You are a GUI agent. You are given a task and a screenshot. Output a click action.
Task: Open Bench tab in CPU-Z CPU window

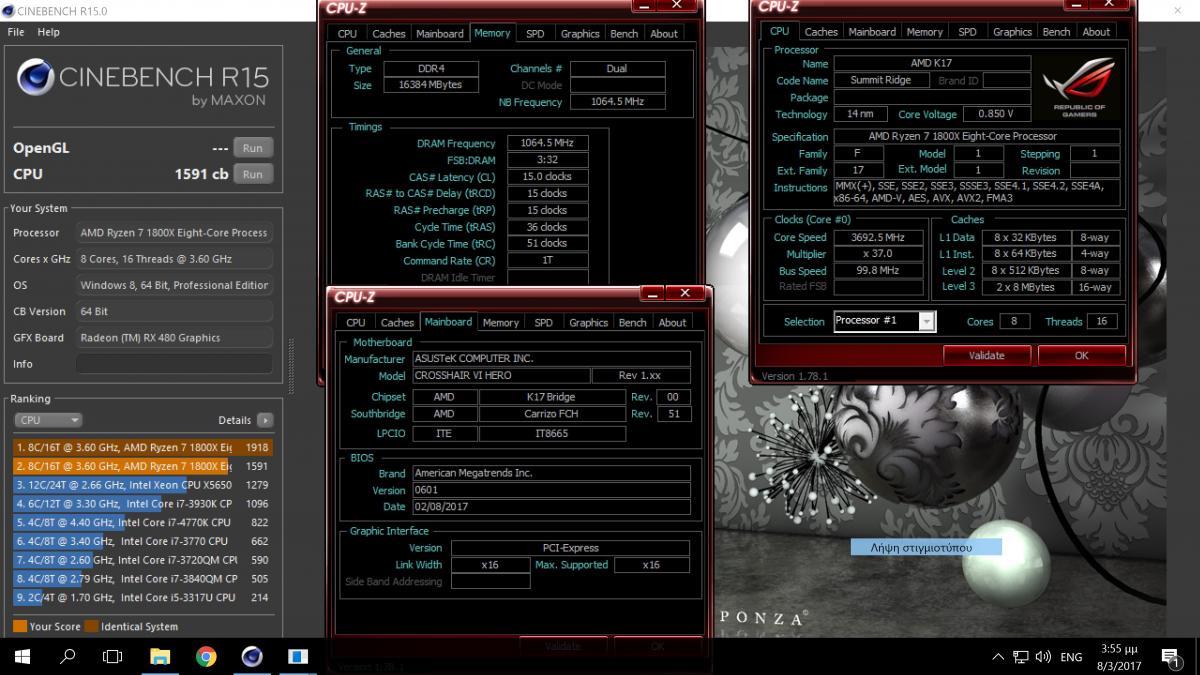(1056, 32)
